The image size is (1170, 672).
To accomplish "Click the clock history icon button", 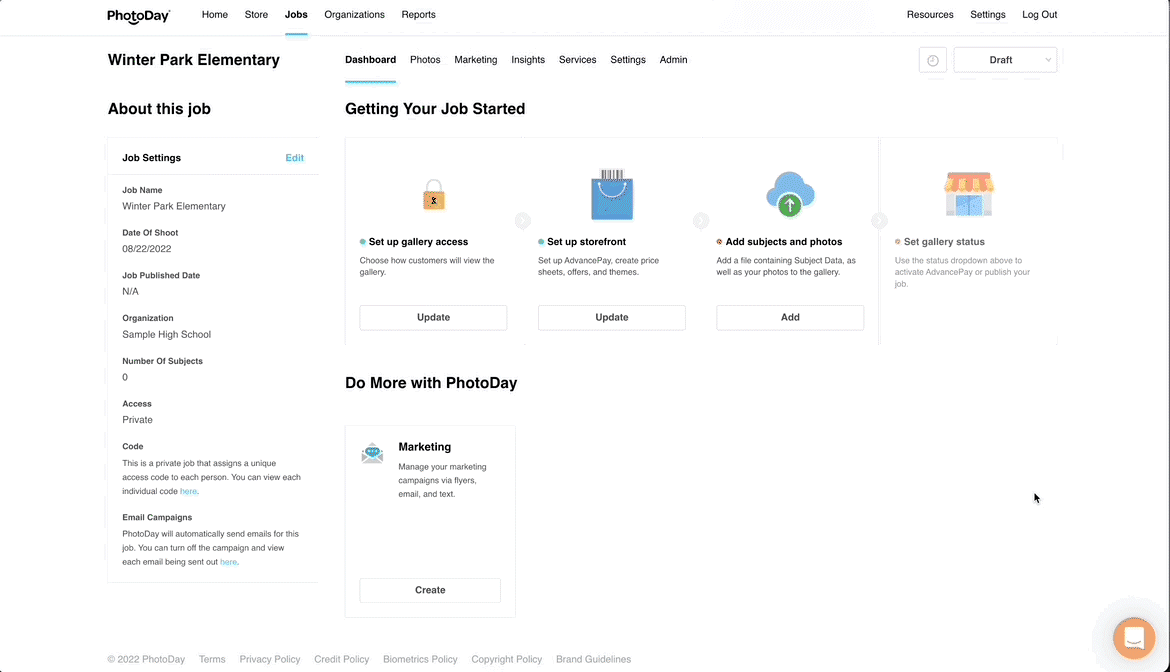I will (932, 60).
